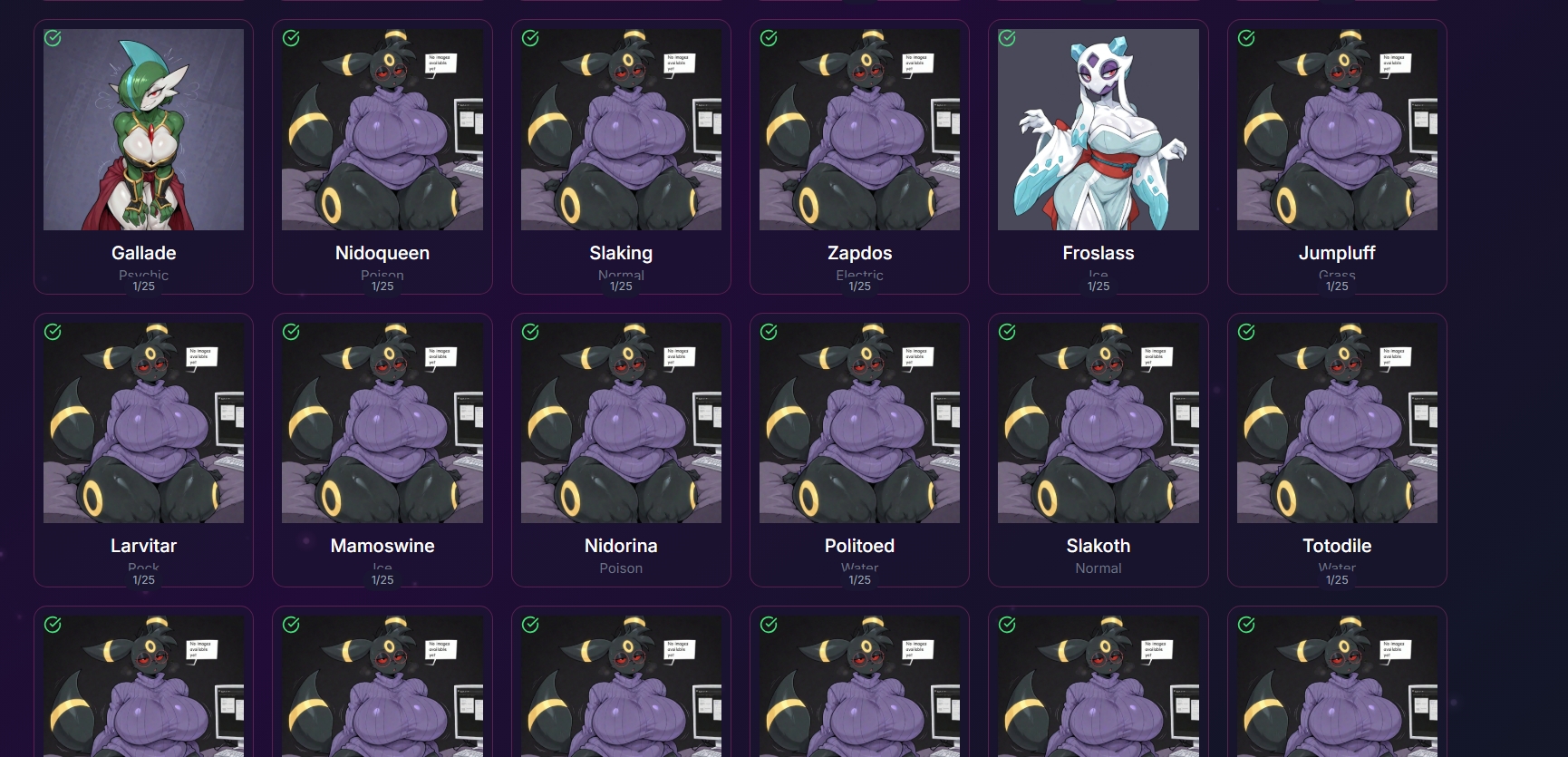
Task: Open the Gallade card title
Action: point(144,253)
